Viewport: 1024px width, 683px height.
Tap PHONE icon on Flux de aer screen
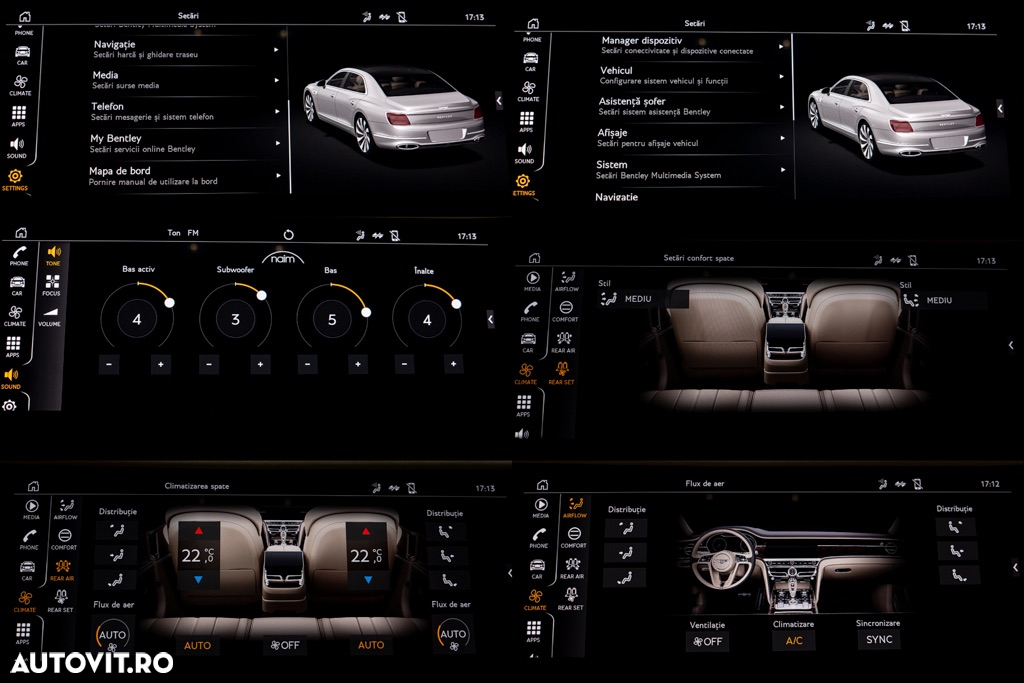tap(539, 537)
